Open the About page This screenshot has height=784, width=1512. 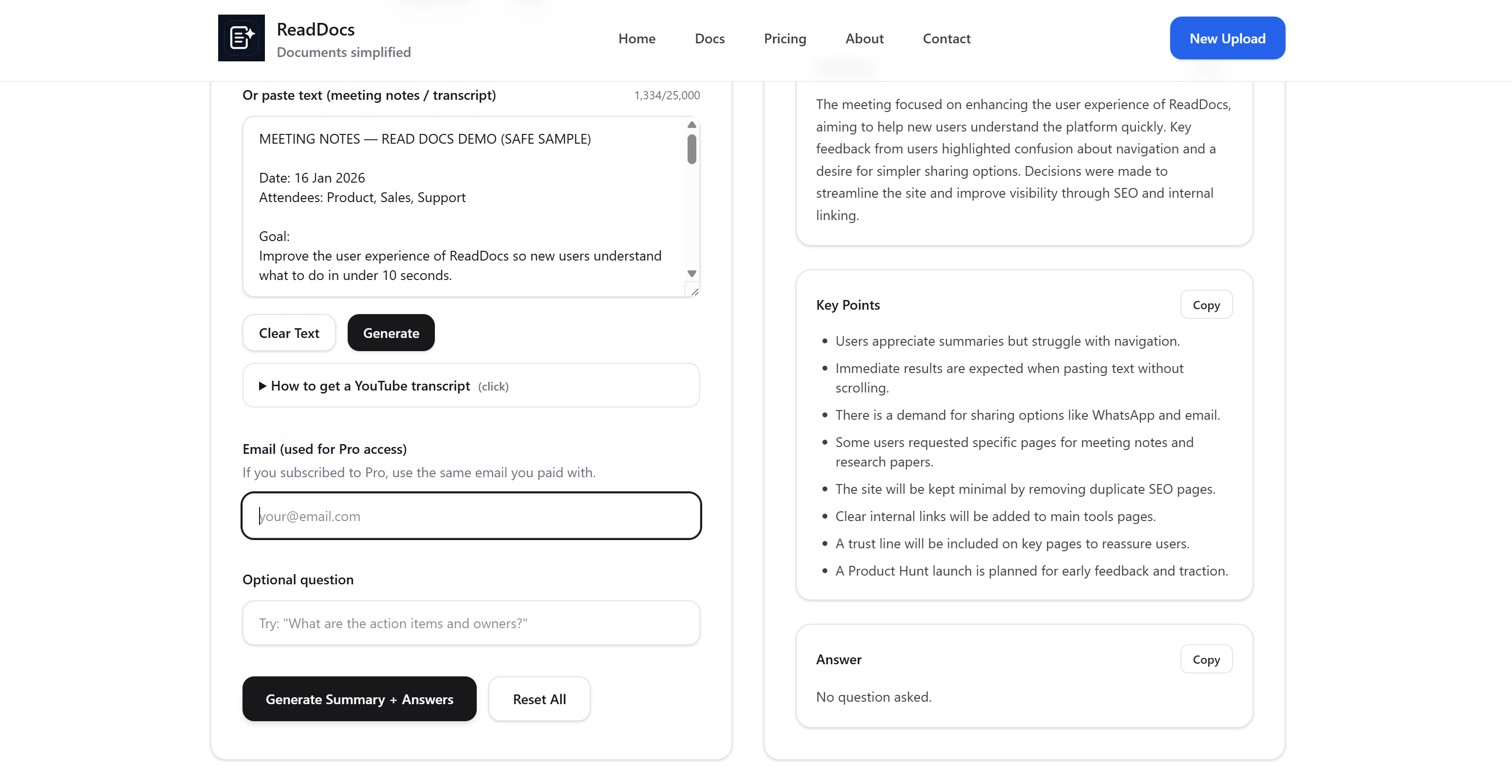click(x=864, y=38)
